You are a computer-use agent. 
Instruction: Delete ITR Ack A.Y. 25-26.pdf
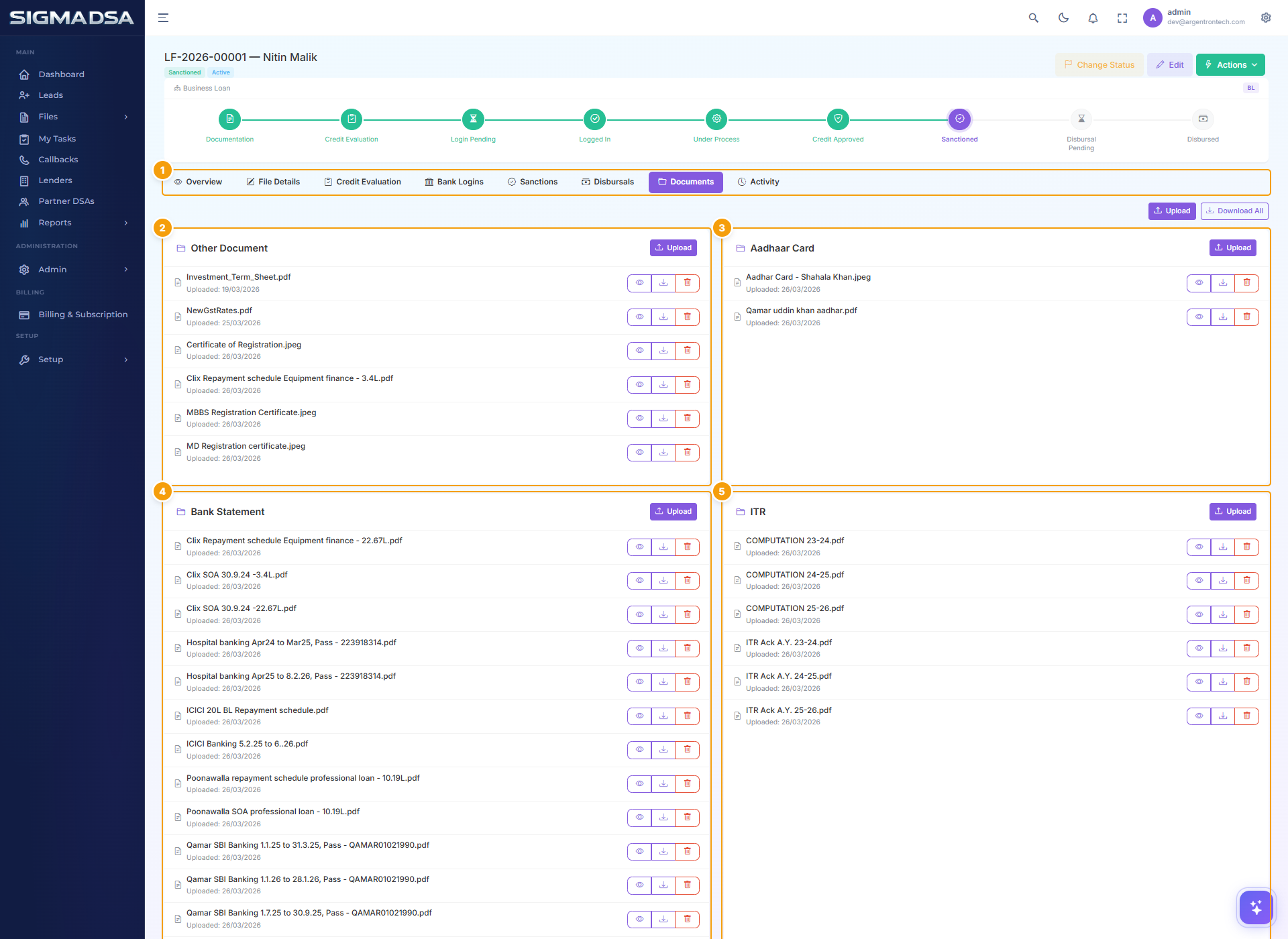pos(1247,716)
